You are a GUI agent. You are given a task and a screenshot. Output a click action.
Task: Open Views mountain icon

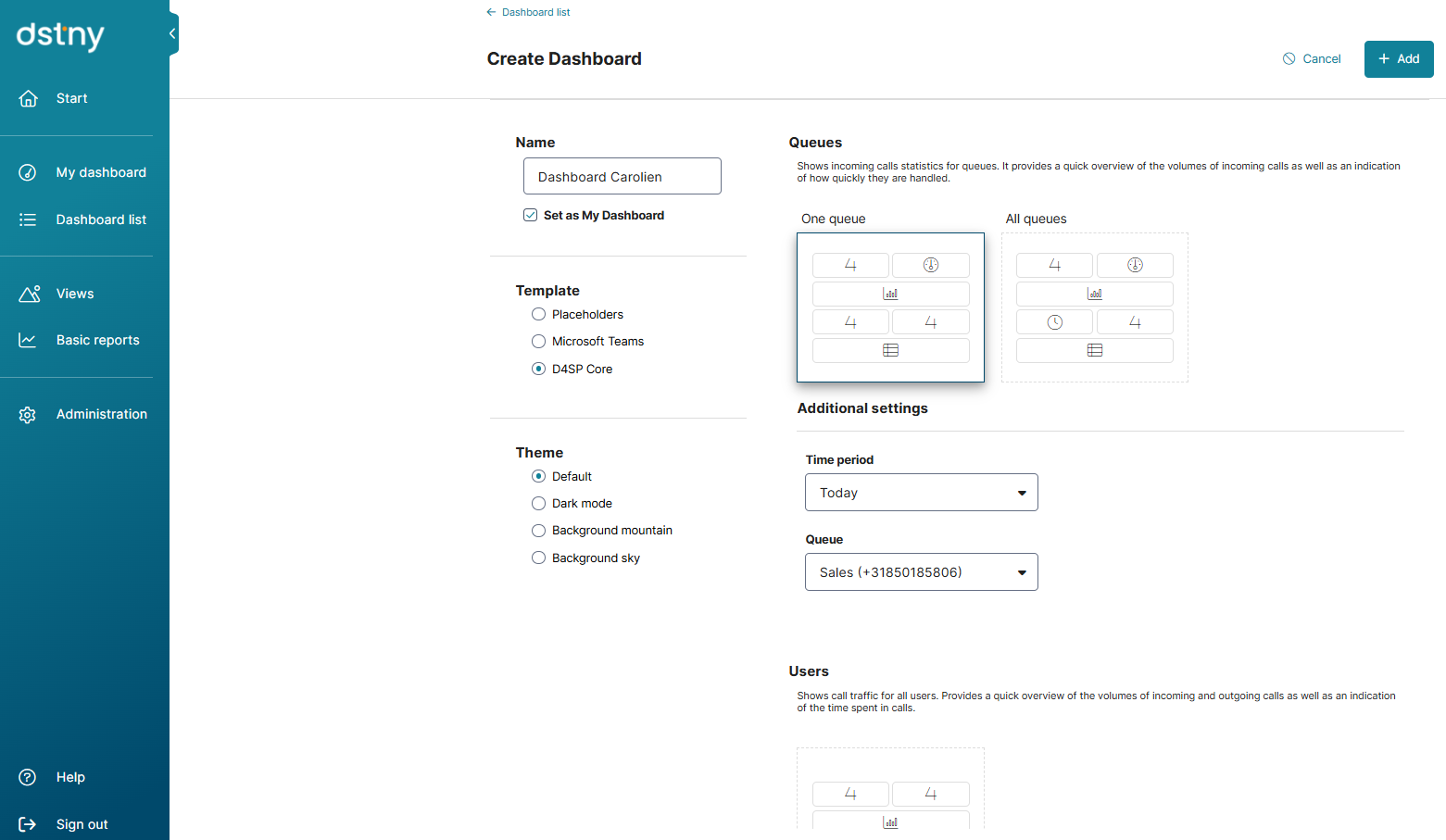pos(29,294)
